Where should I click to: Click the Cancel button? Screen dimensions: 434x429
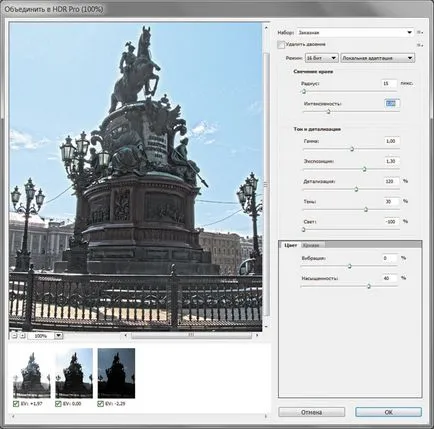tap(311, 412)
